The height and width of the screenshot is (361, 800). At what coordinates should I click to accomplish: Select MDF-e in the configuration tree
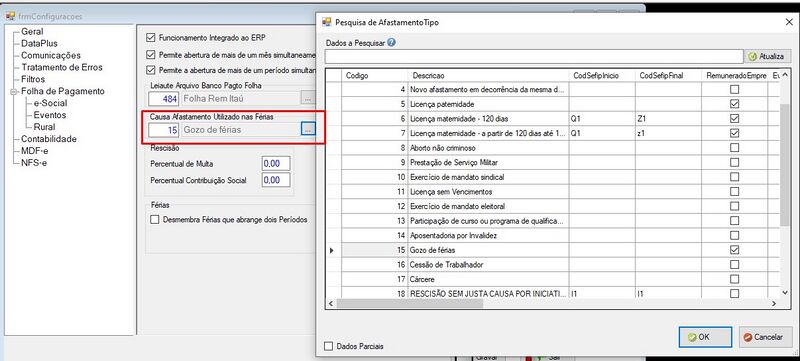point(34,151)
